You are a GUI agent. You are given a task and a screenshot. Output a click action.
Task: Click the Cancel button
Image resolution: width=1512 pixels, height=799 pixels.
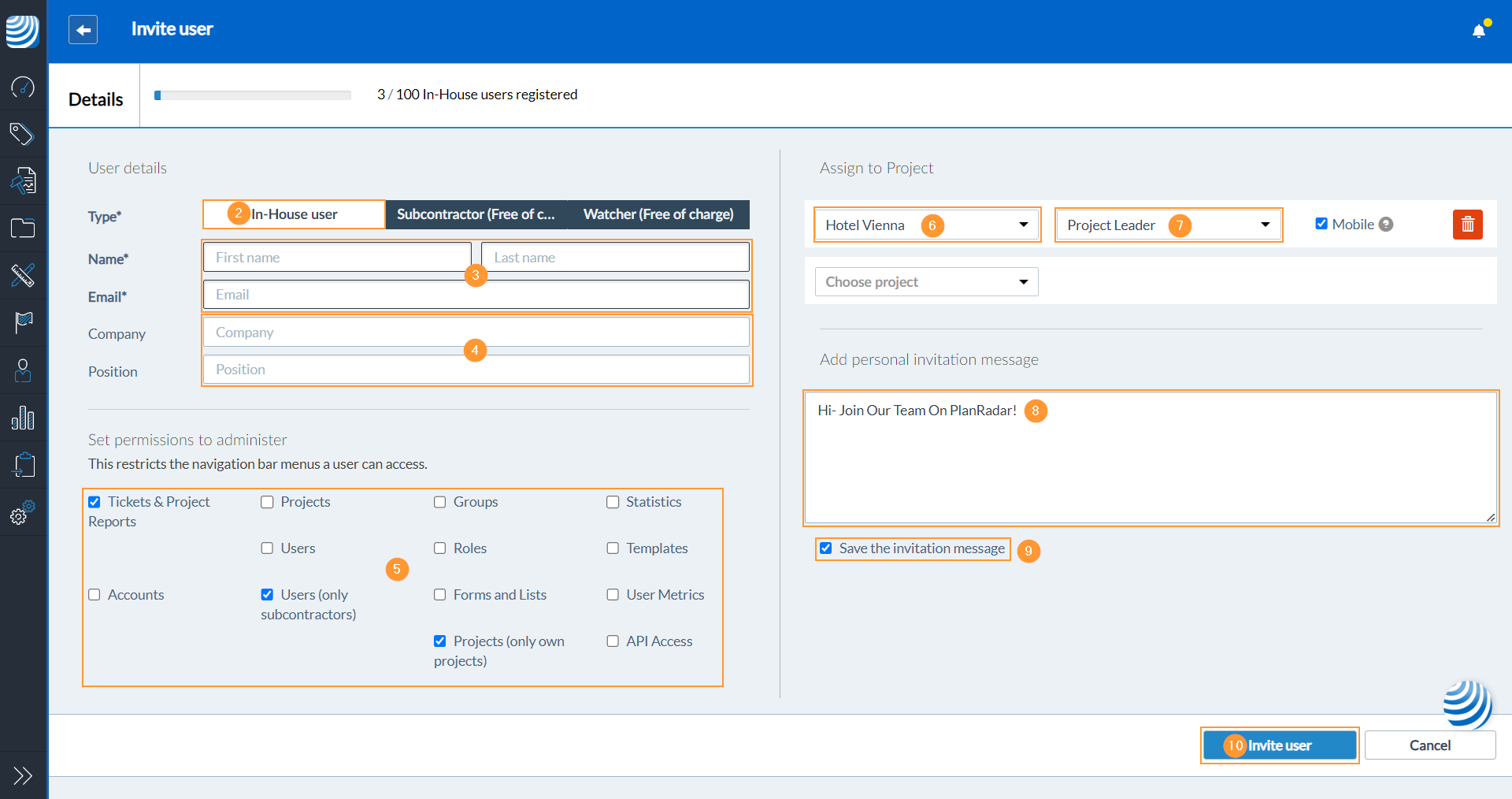click(x=1429, y=745)
